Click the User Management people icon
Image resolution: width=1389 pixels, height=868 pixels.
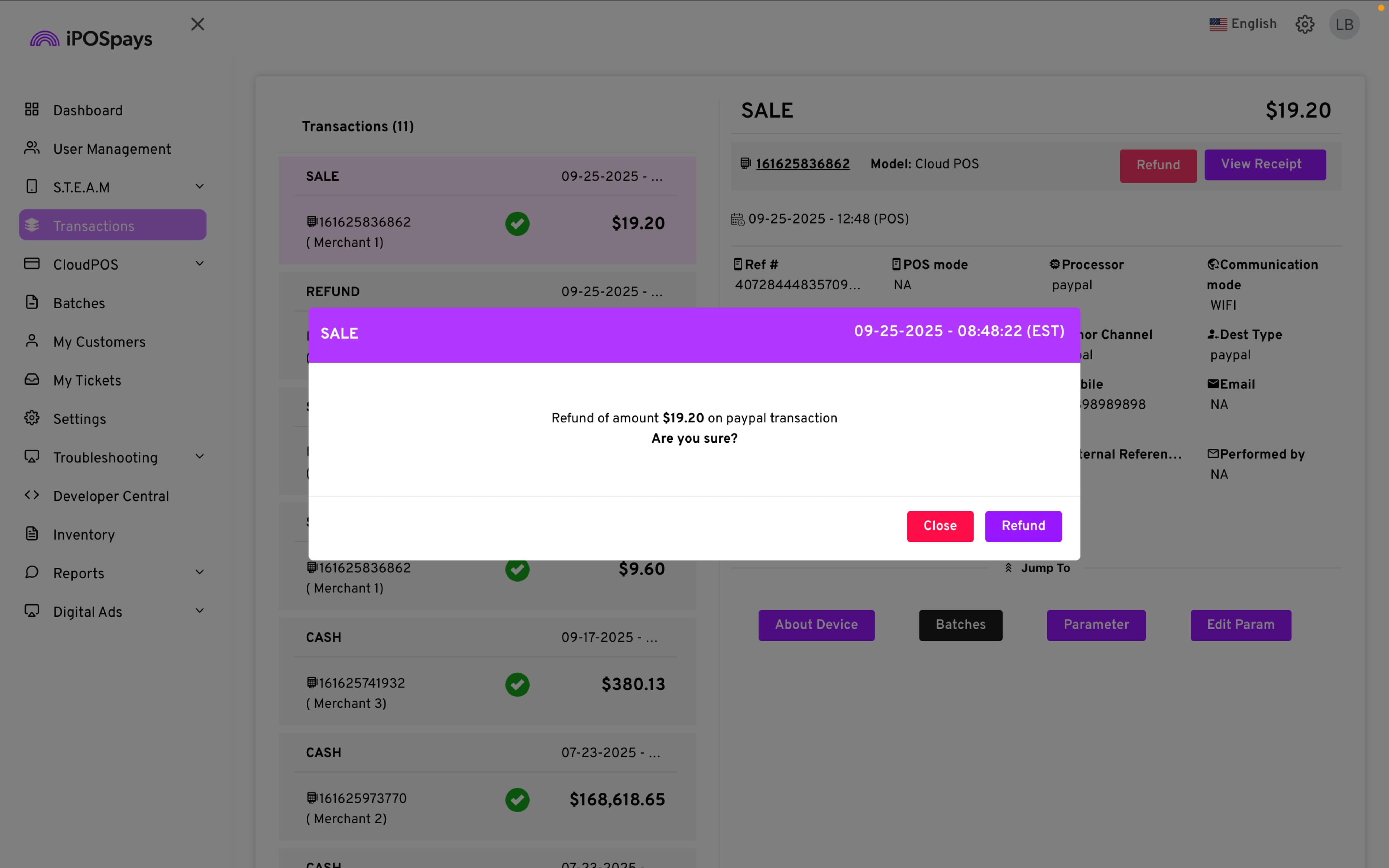point(31,148)
